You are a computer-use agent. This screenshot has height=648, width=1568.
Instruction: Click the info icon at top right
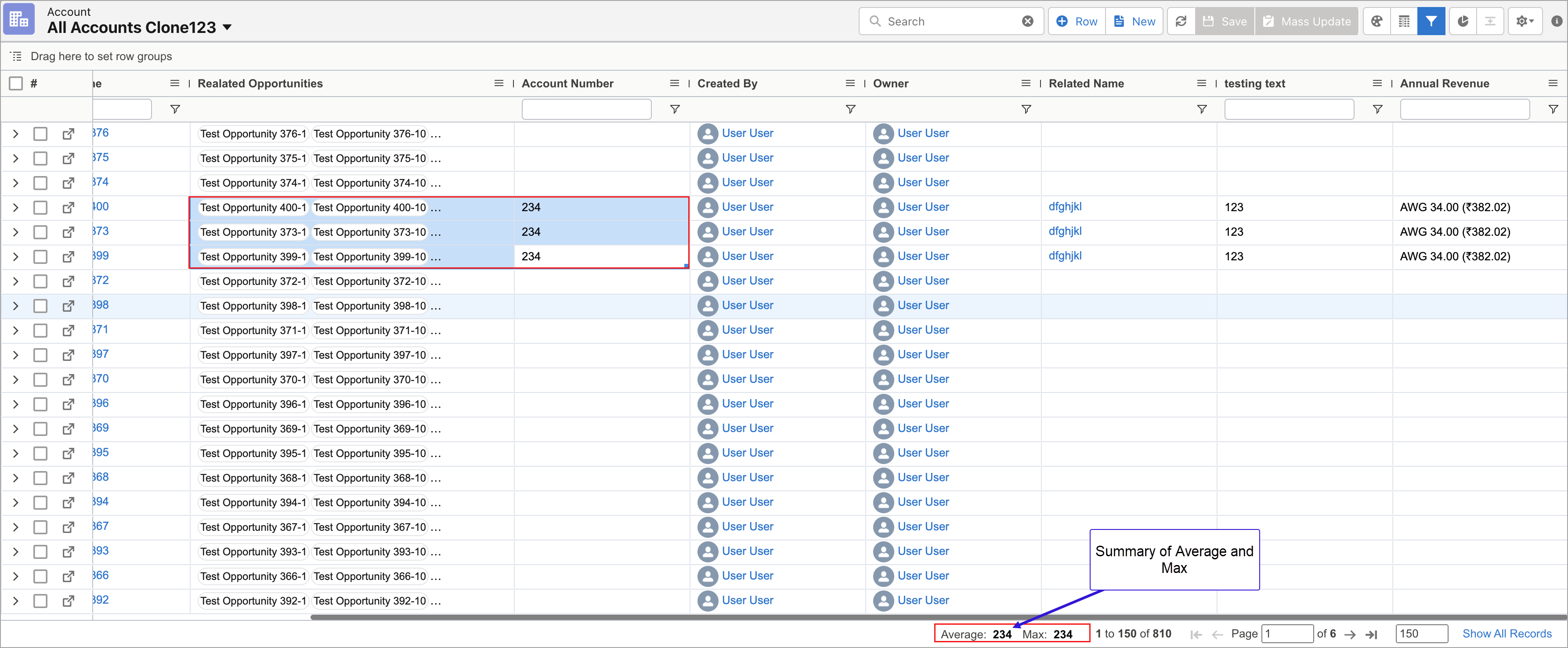click(1557, 22)
